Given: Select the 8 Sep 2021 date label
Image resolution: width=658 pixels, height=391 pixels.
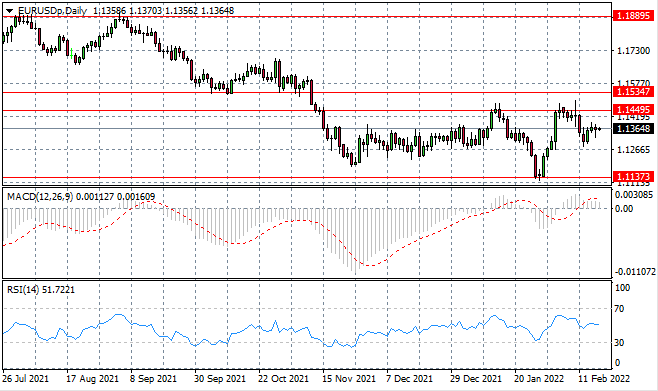Looking at the screenshot, I should point(154,379).
